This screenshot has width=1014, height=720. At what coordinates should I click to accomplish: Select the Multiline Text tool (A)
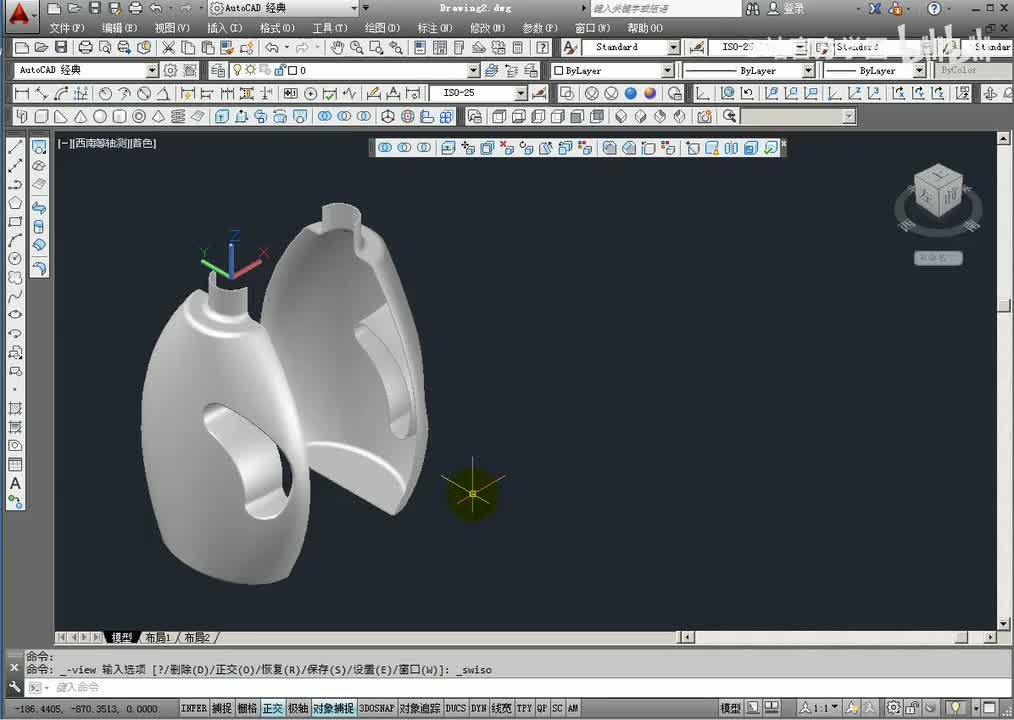[x=15, y=483]
